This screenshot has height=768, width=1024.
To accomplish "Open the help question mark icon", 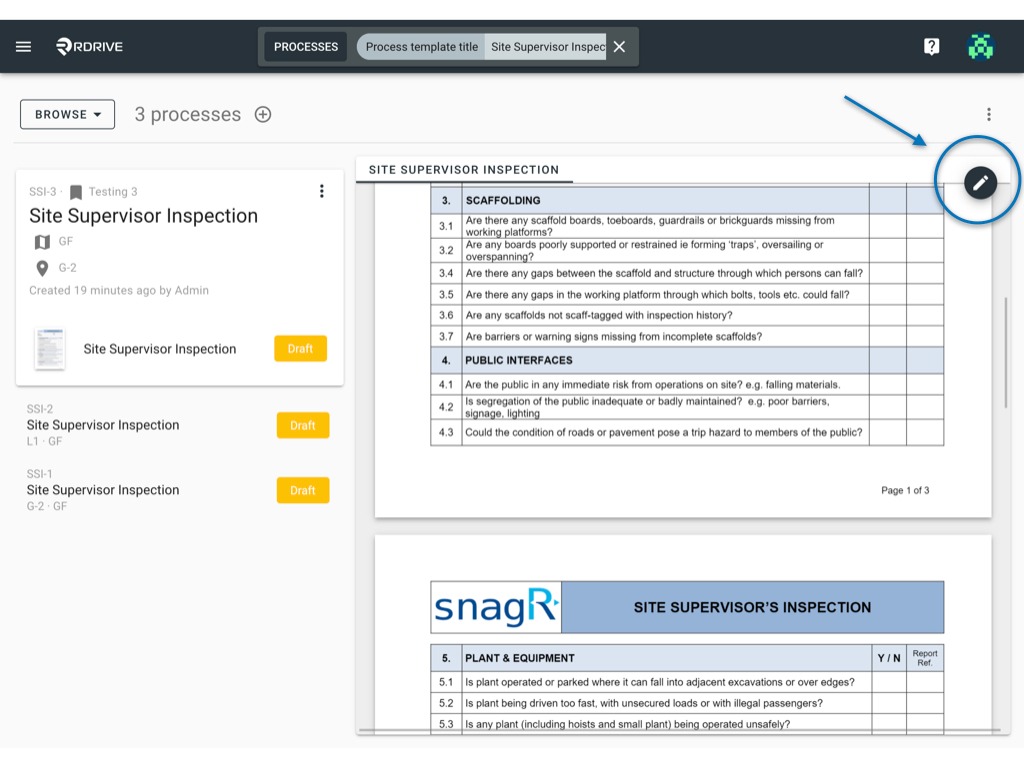I will [x=931, y=46].
